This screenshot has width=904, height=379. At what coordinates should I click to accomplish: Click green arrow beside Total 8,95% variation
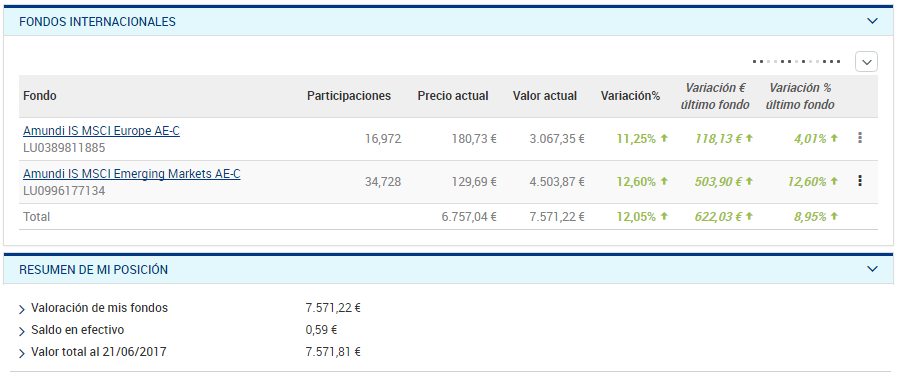(x=834, y=216)
